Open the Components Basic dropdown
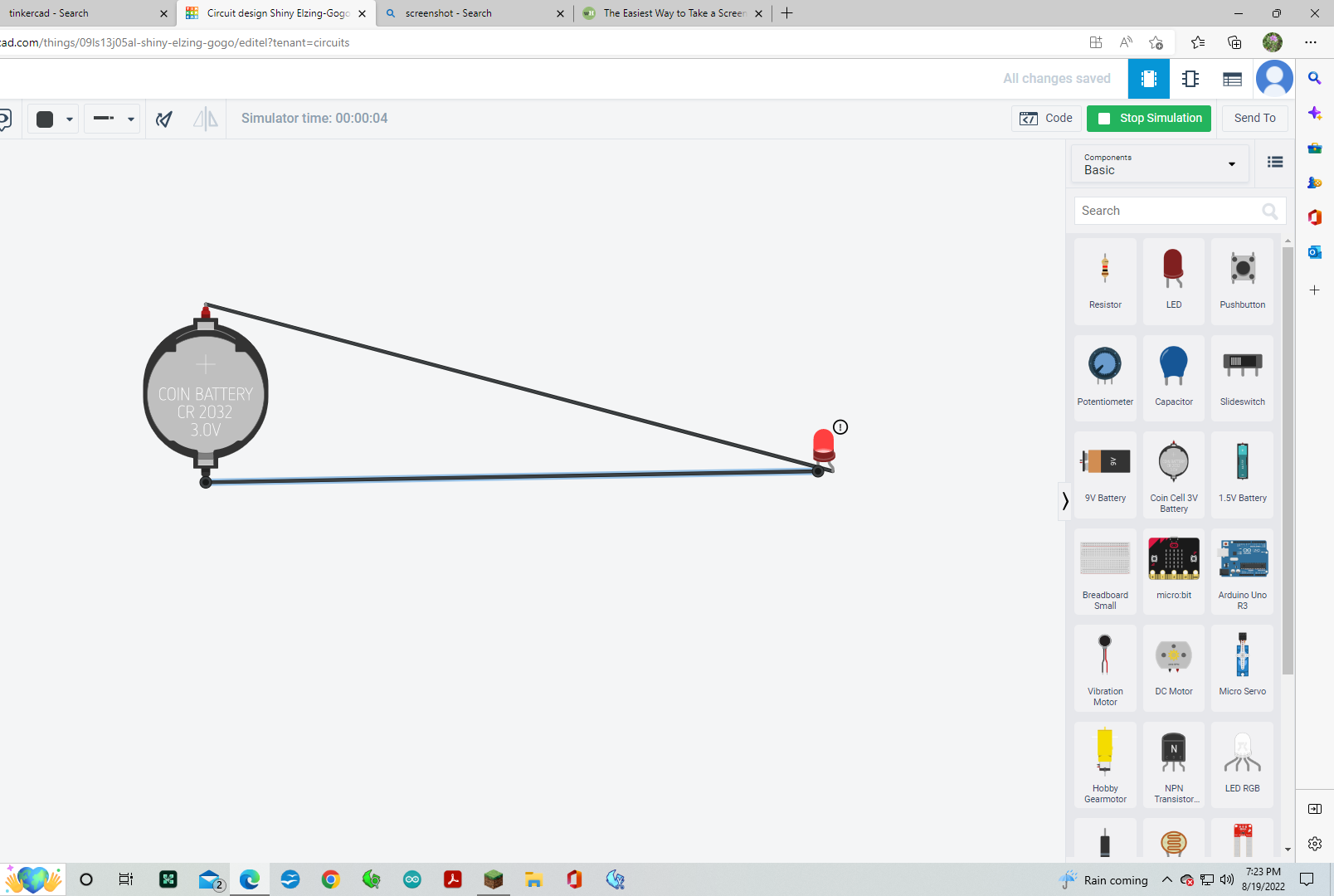The image size is (1334, 896). 1159,163
